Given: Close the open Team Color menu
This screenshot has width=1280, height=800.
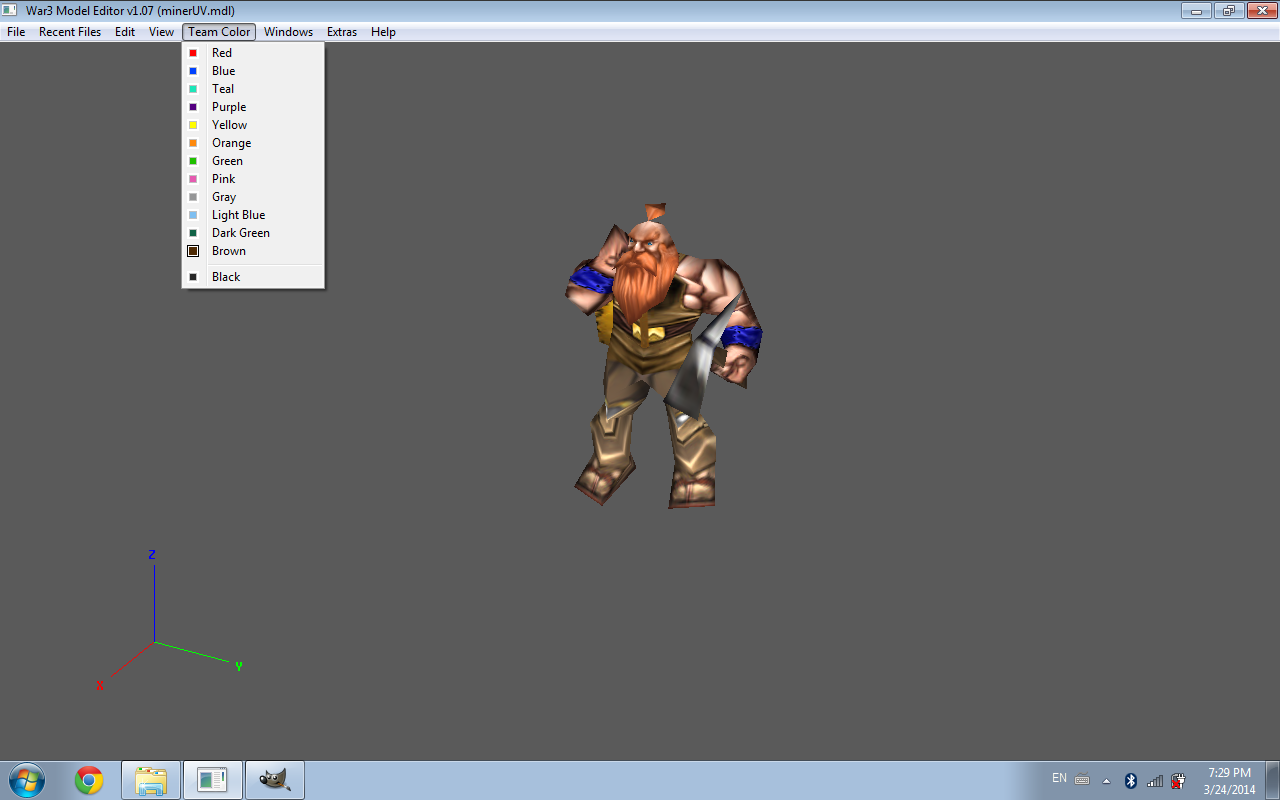Looking at the screenshot, I should 219,32.
